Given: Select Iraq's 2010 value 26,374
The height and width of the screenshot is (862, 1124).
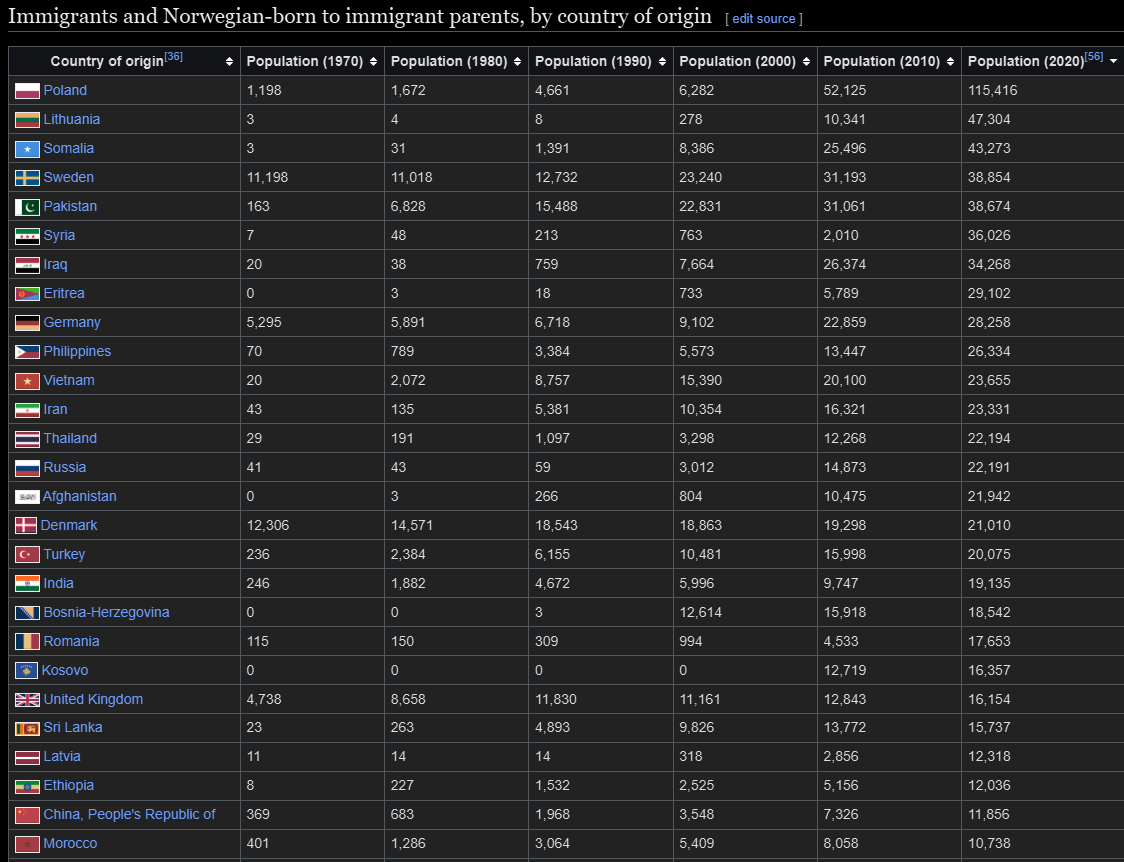Looking at the screenshot, I should click(845, 264).
